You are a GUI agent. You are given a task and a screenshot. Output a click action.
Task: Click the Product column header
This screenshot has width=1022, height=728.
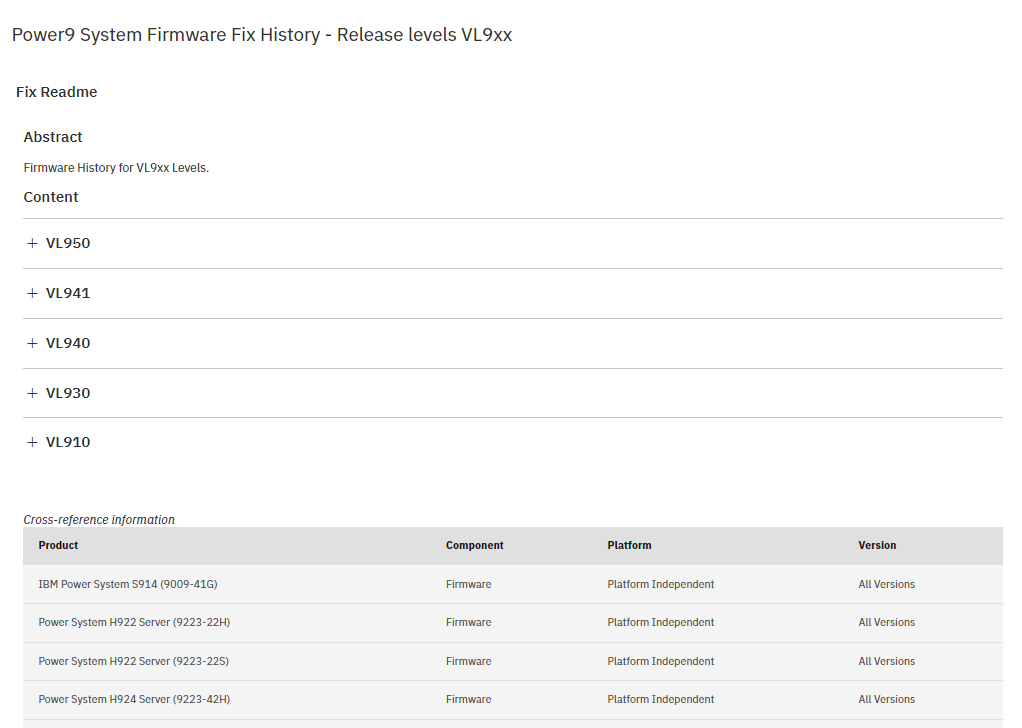[x=58, y=546]
